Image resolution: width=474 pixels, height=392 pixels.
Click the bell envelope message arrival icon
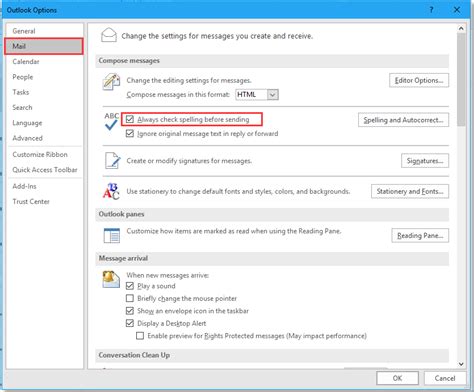click(x=111, y=279)
